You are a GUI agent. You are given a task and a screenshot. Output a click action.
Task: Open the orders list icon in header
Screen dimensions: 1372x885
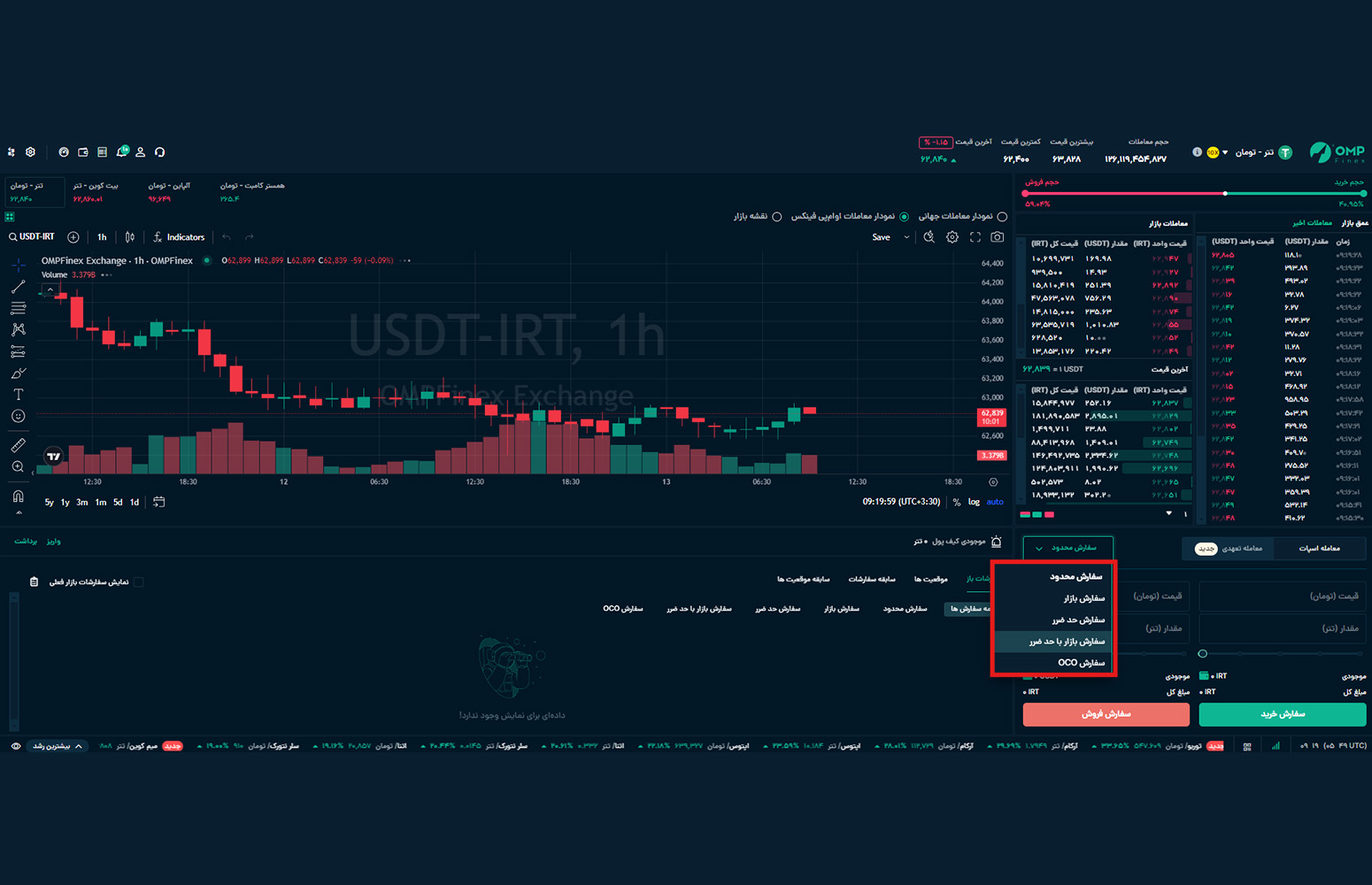click(102, 152)
